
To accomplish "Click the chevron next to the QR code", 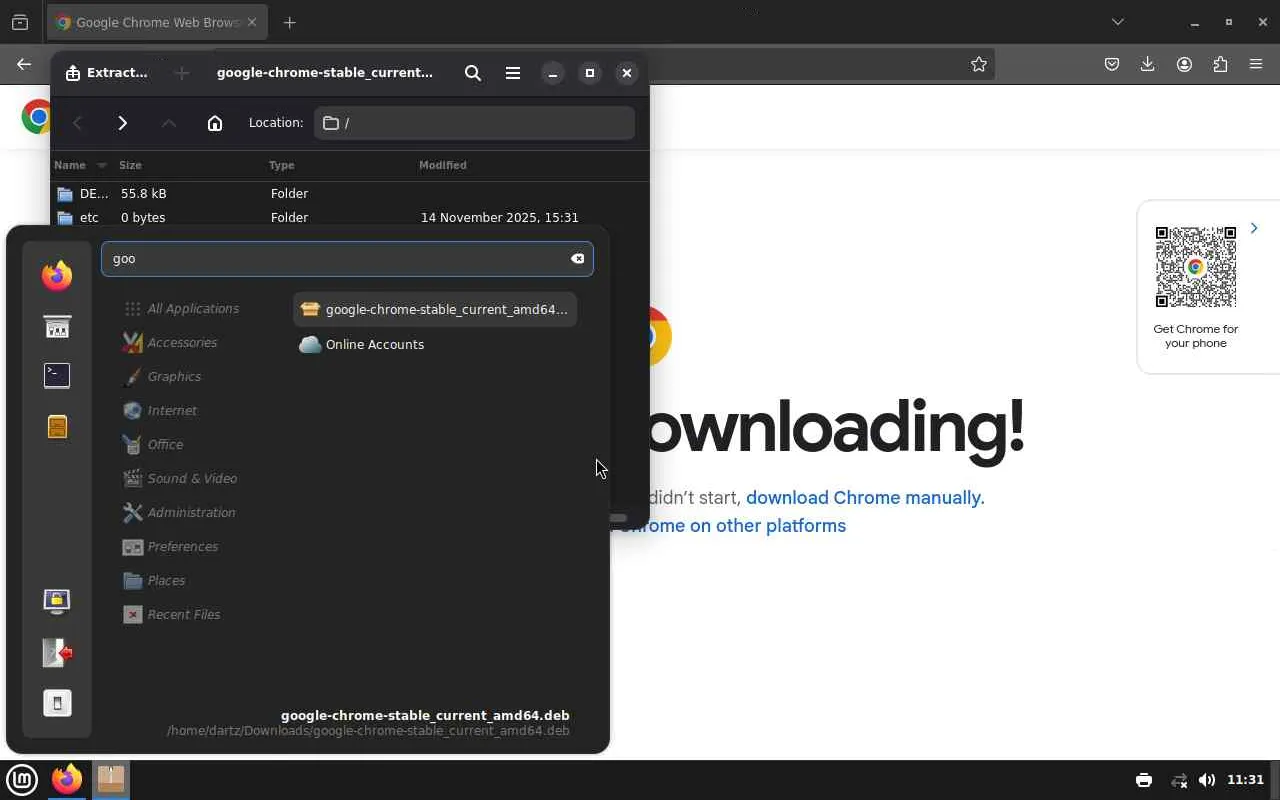I will (x=1254, y=228).
